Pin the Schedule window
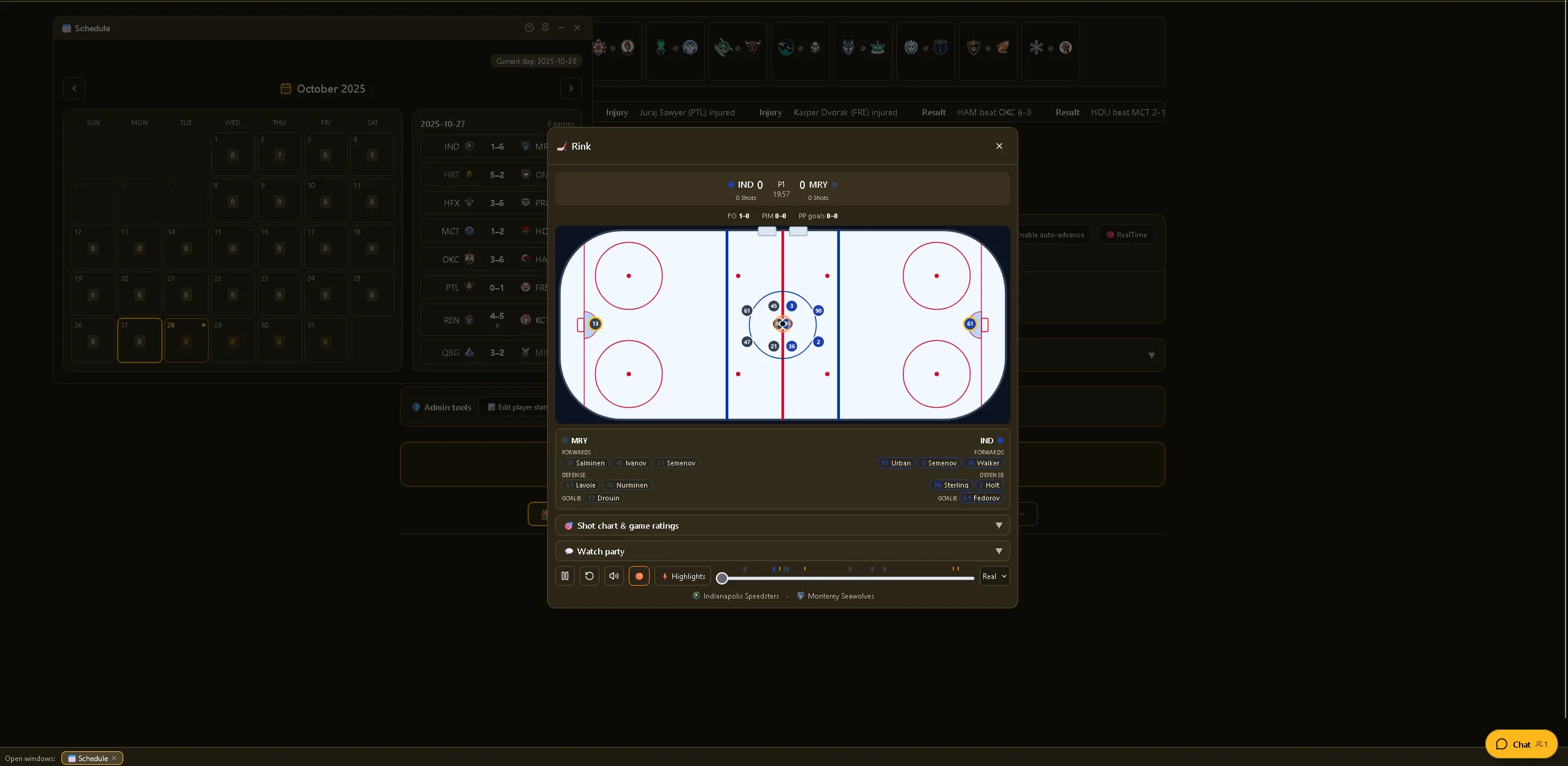The image size is (1568, 766). pos(545,28)
